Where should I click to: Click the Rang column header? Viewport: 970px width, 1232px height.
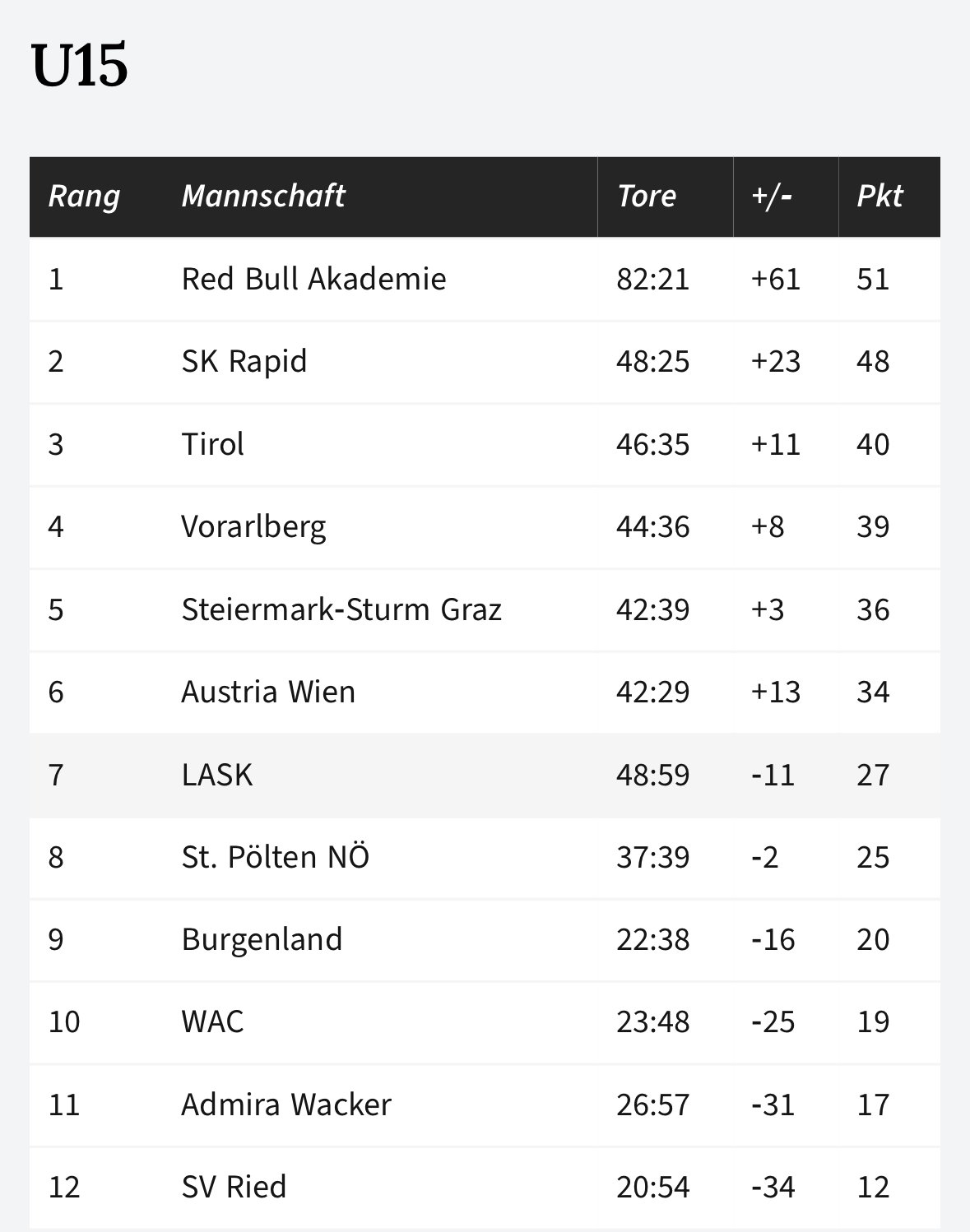(x=84, y=196)
